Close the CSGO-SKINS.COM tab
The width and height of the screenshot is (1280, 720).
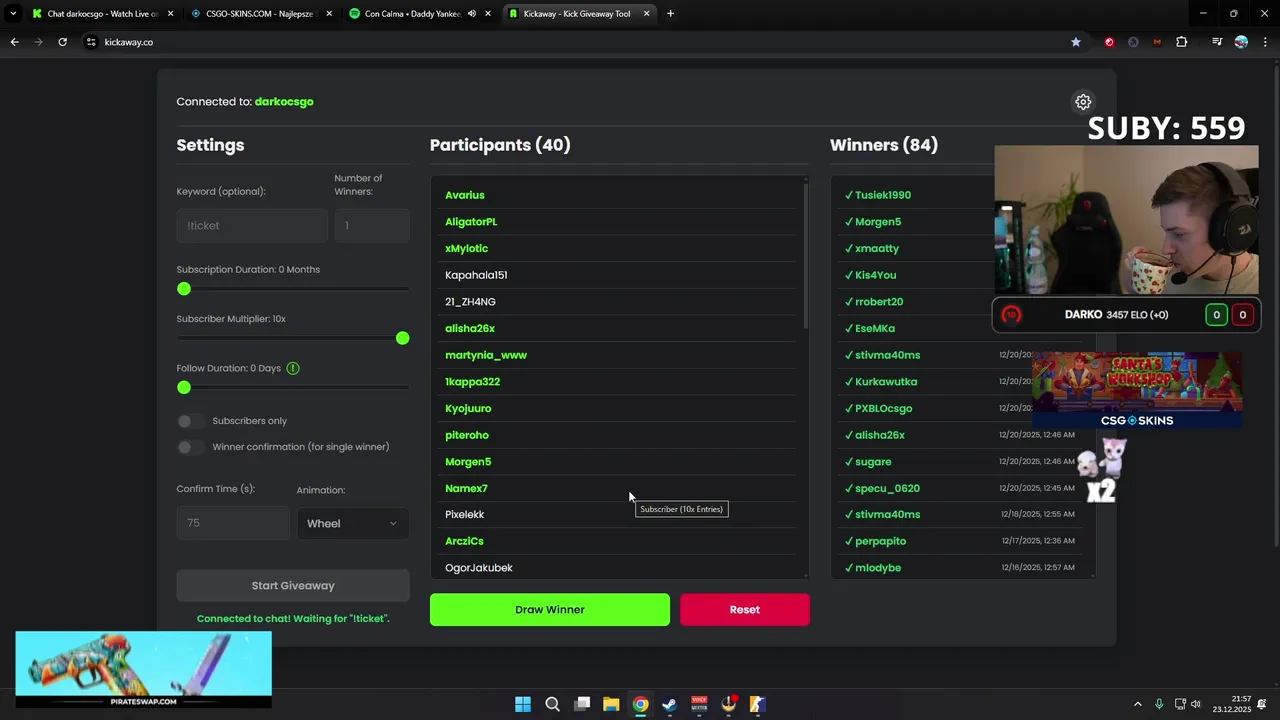coord(329,14)
